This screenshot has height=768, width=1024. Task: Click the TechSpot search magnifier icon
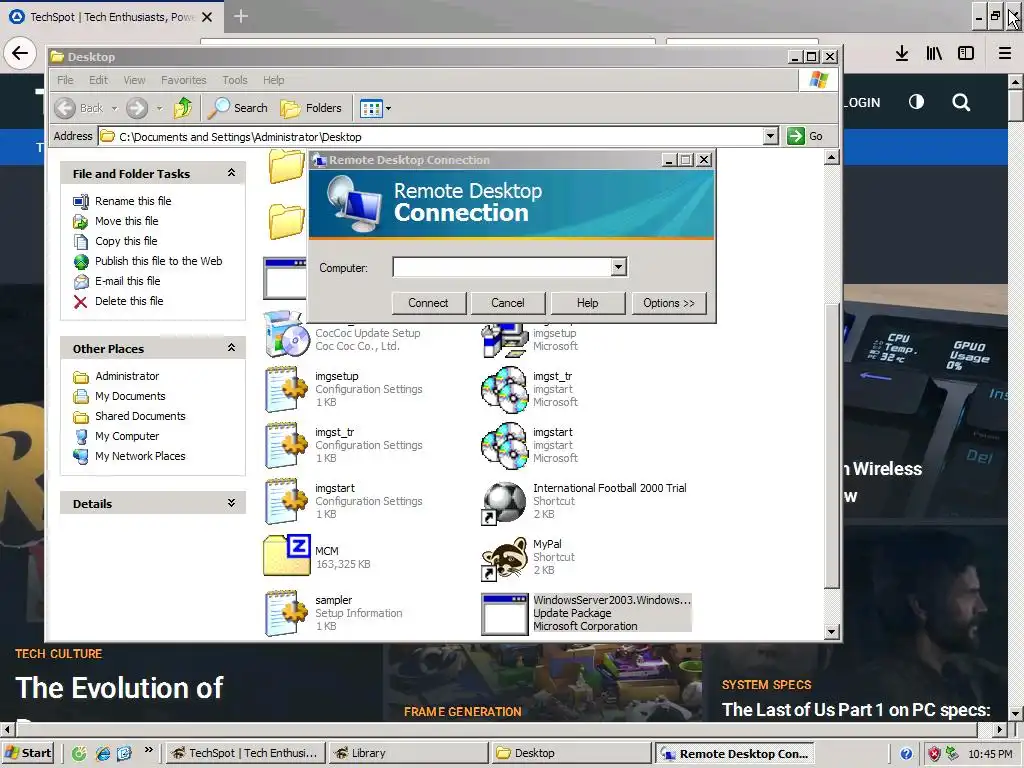coord(961,103)
